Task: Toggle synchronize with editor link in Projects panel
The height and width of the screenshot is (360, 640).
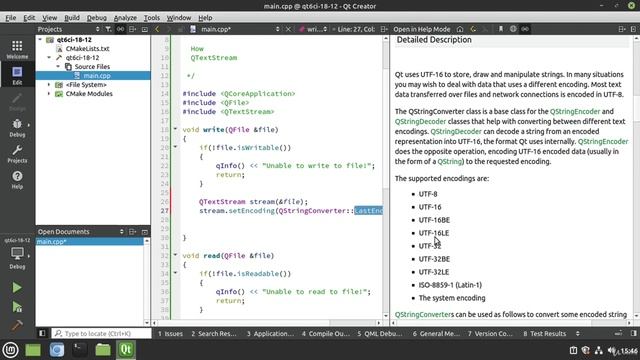Action: (120, 29)
